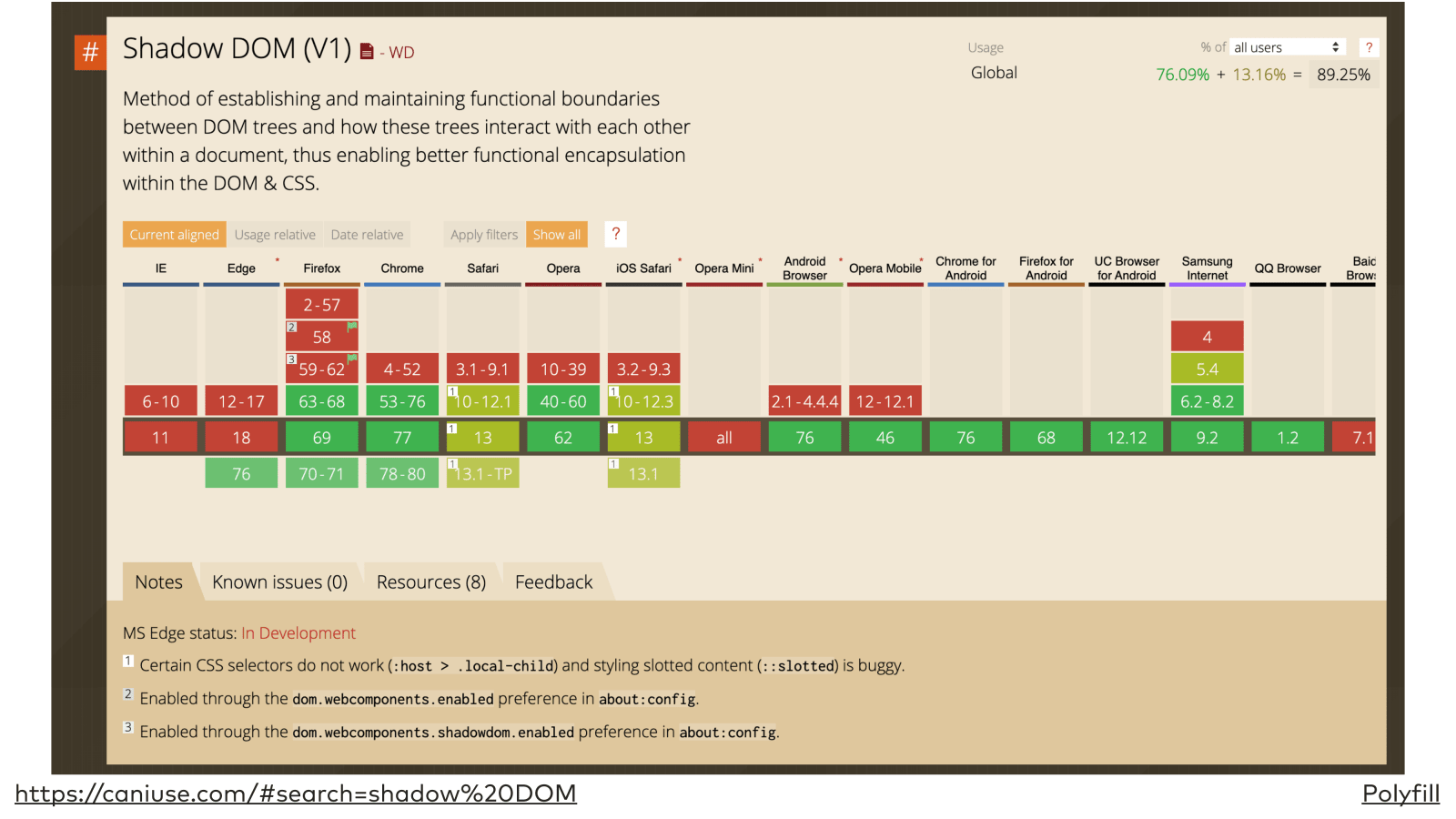Screen dimensions: 1456x819
Task: Click the Chrome 78-80 version cell
Action: [402, 473]
